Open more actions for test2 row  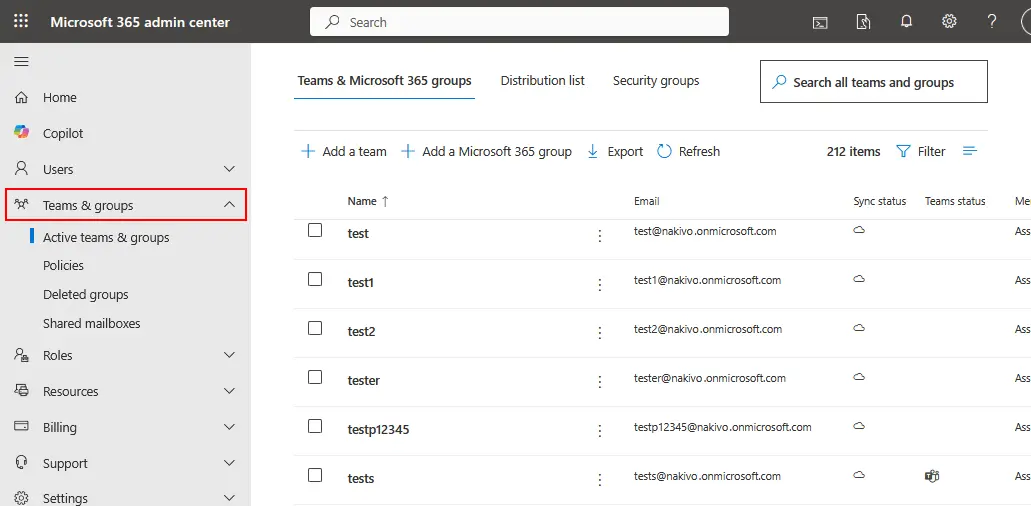(600, 333)
